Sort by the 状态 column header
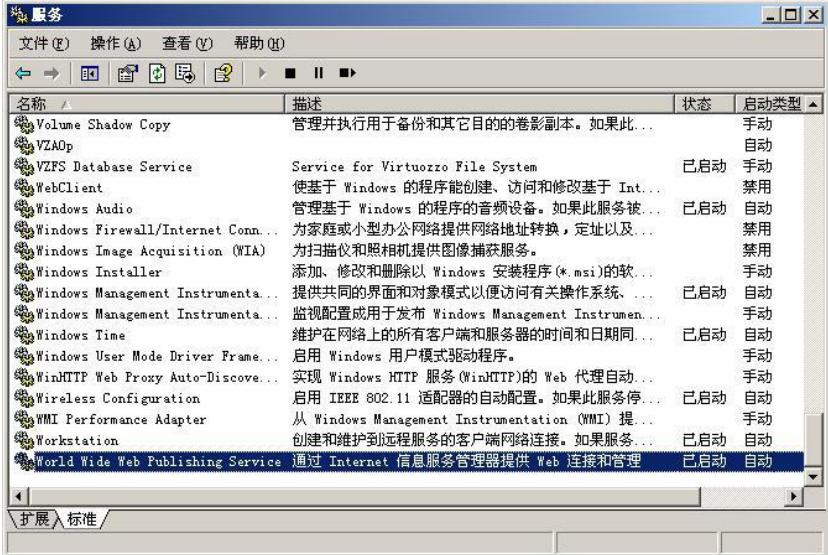The height and width of the screenshot is (555, 828). [705, 104]
